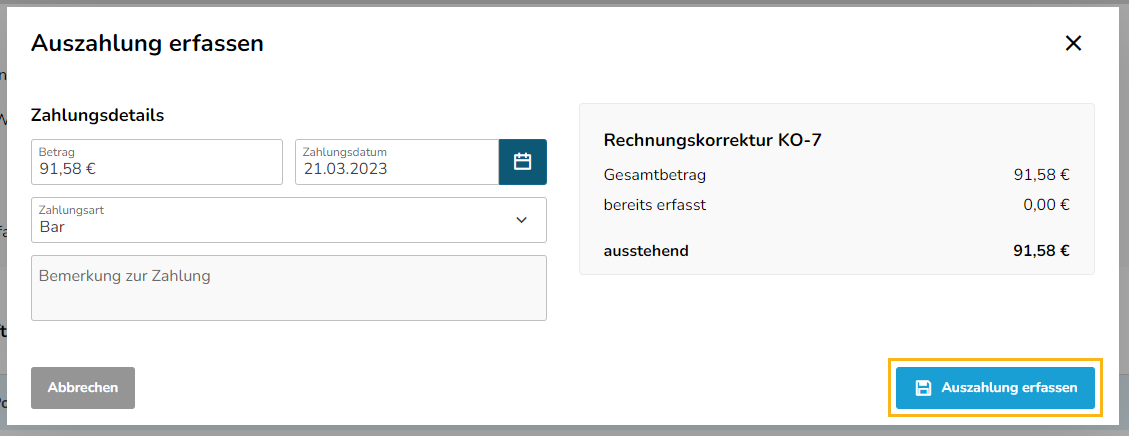
Task: Click the bold ausstehend label
Action: [646, 251]
